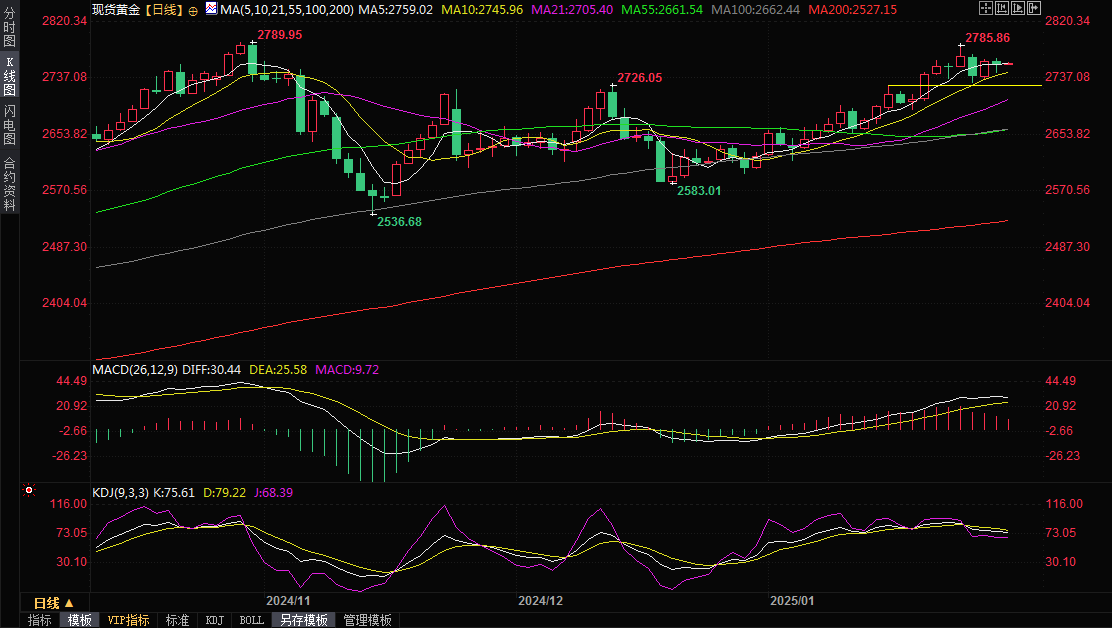Click the MA indicator chart icon
Viewport: 1112px width, 628px height.
pos(211,8)
